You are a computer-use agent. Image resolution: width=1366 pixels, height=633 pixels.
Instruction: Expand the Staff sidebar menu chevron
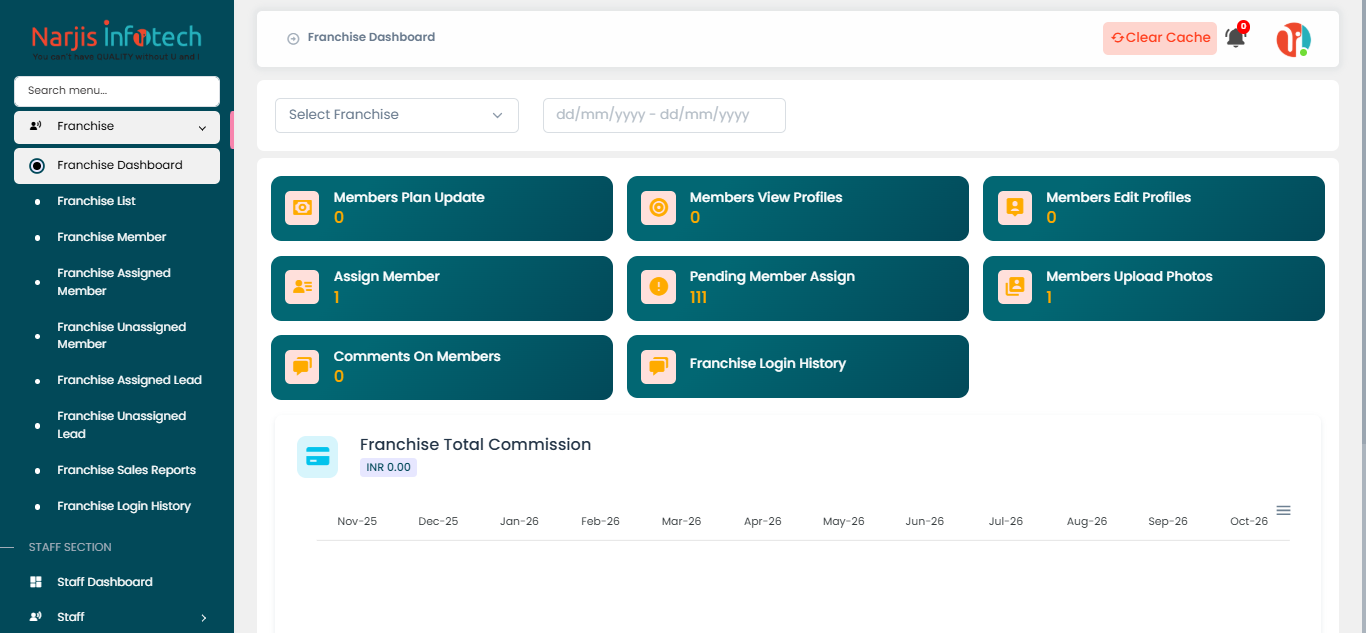point(203,618)
